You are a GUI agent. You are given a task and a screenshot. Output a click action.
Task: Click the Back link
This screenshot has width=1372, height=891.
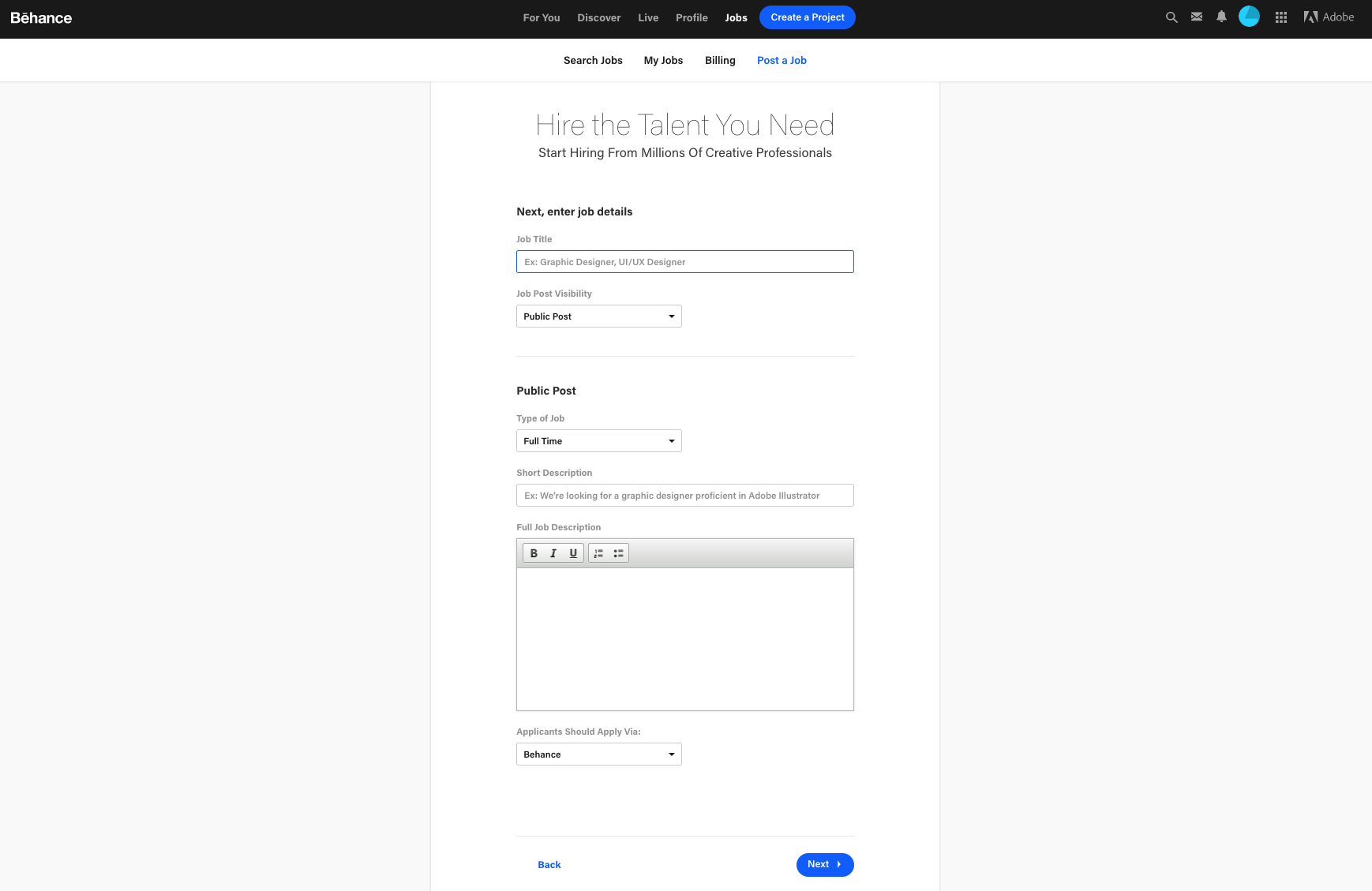point(549,865)
